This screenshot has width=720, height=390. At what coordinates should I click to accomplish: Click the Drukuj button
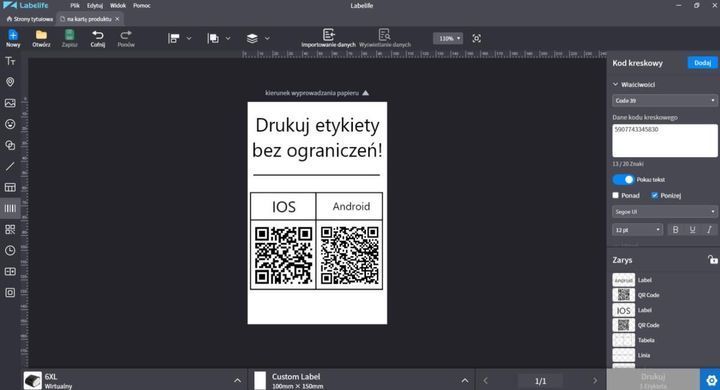653,380
